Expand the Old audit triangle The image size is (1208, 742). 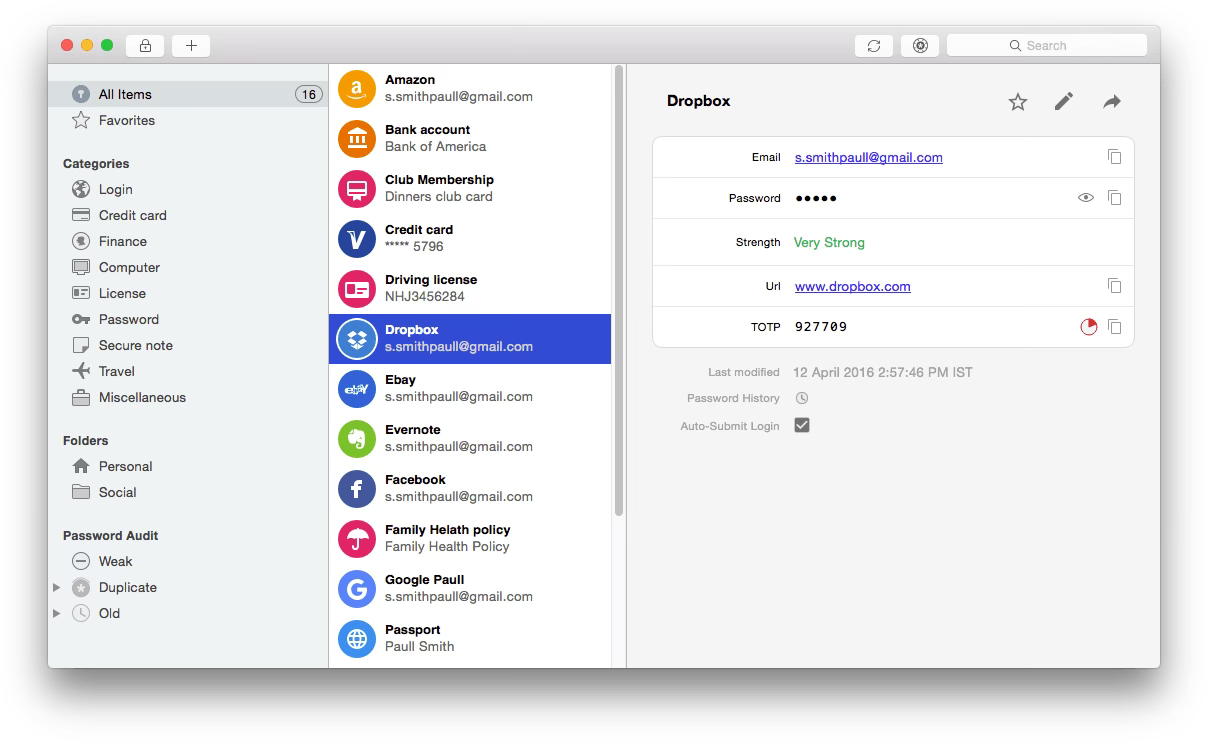(57, 613)
